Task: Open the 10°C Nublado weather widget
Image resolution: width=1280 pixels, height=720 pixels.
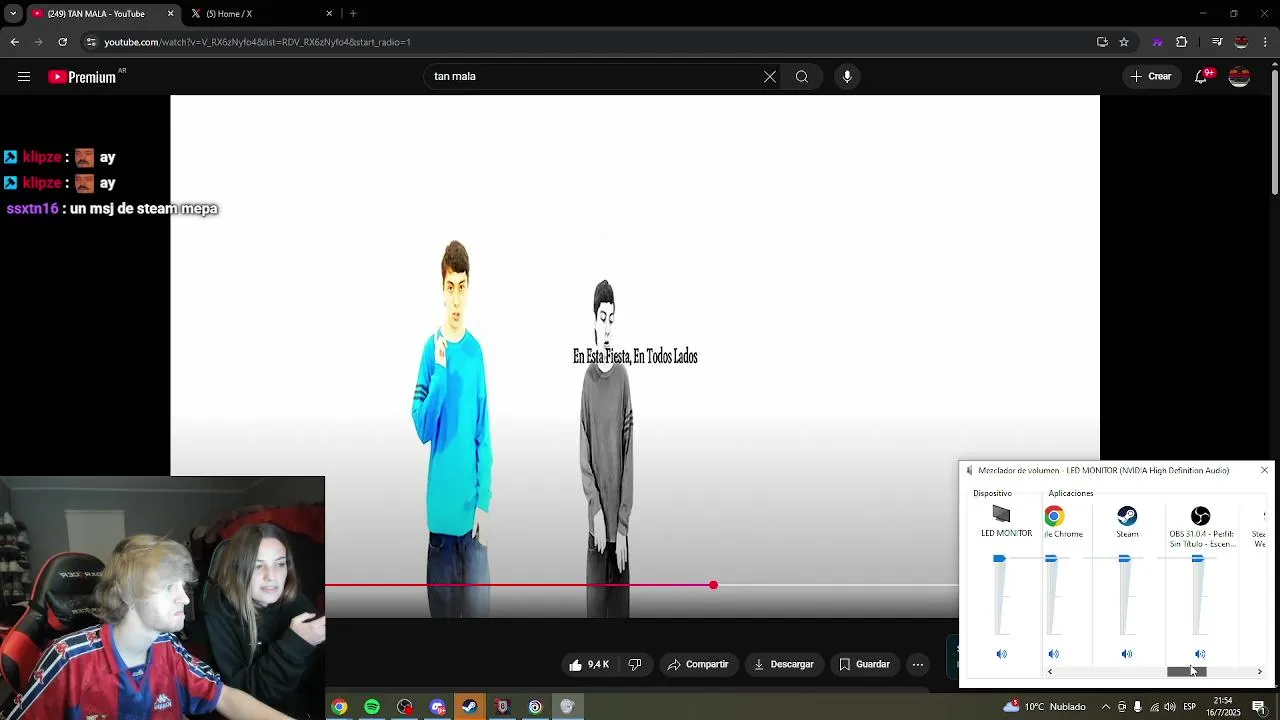Action: pyautogui.click(x=1045, y=707)
